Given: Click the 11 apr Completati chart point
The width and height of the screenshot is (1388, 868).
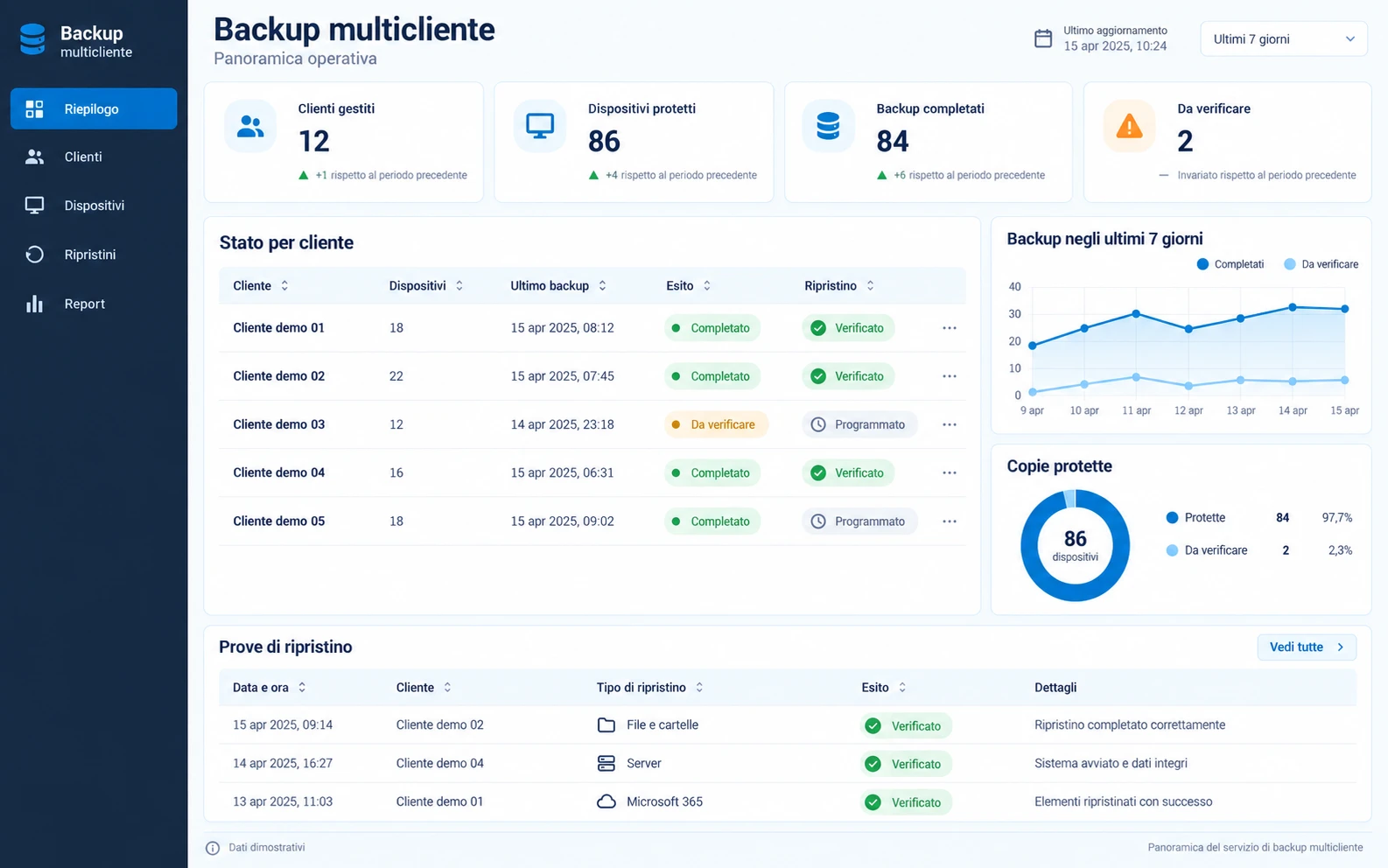Looking at the screenshot, I should pyautogui.click(x=1136, y=313).
